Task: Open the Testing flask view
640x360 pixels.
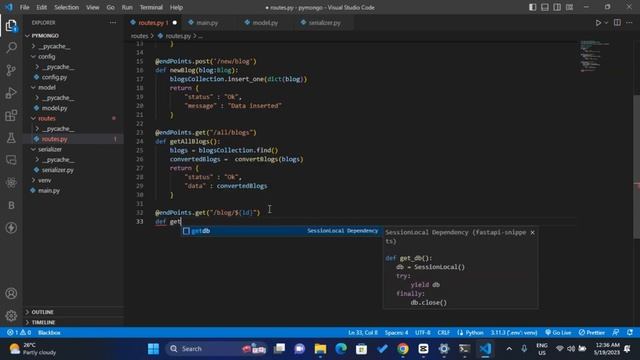Action: [11, 138]
